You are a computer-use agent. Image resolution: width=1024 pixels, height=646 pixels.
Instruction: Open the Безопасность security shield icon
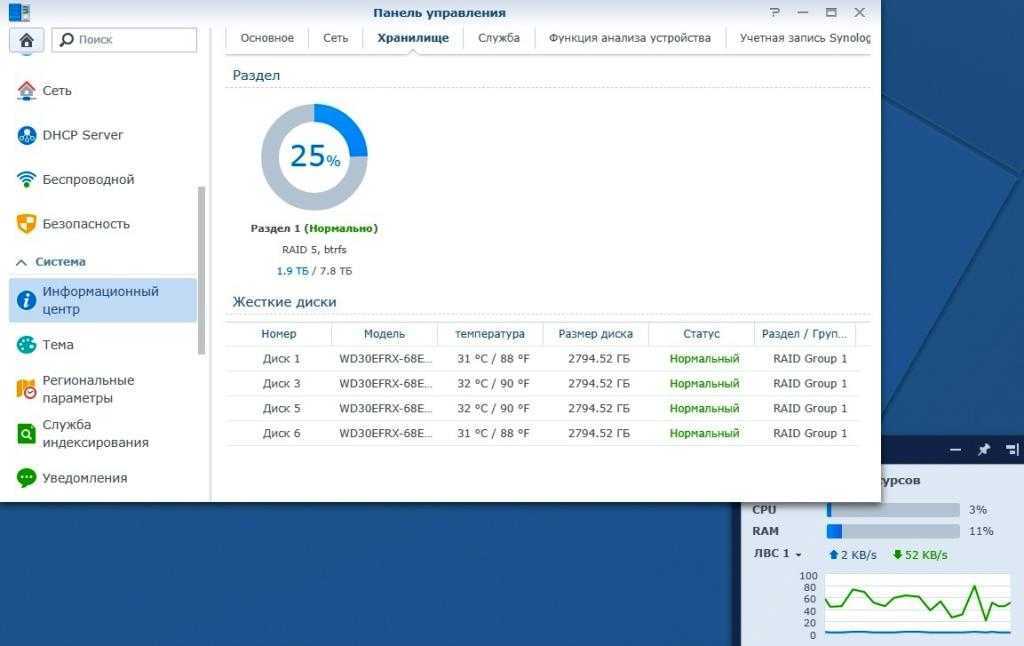tap(27, 224)
